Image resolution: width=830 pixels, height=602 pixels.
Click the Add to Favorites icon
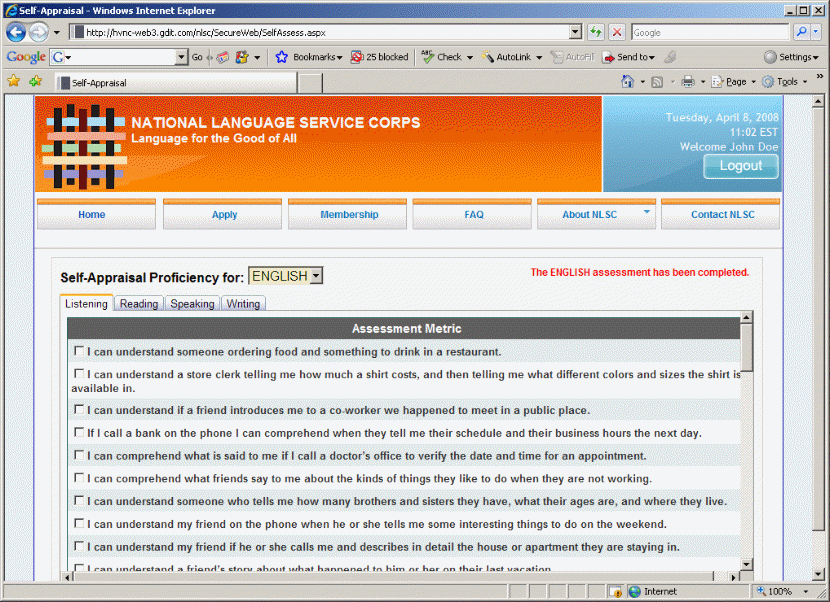[x=36, y=82]
